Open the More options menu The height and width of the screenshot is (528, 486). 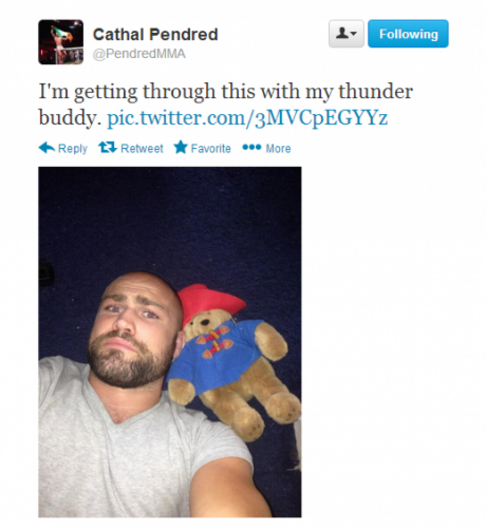267,148
